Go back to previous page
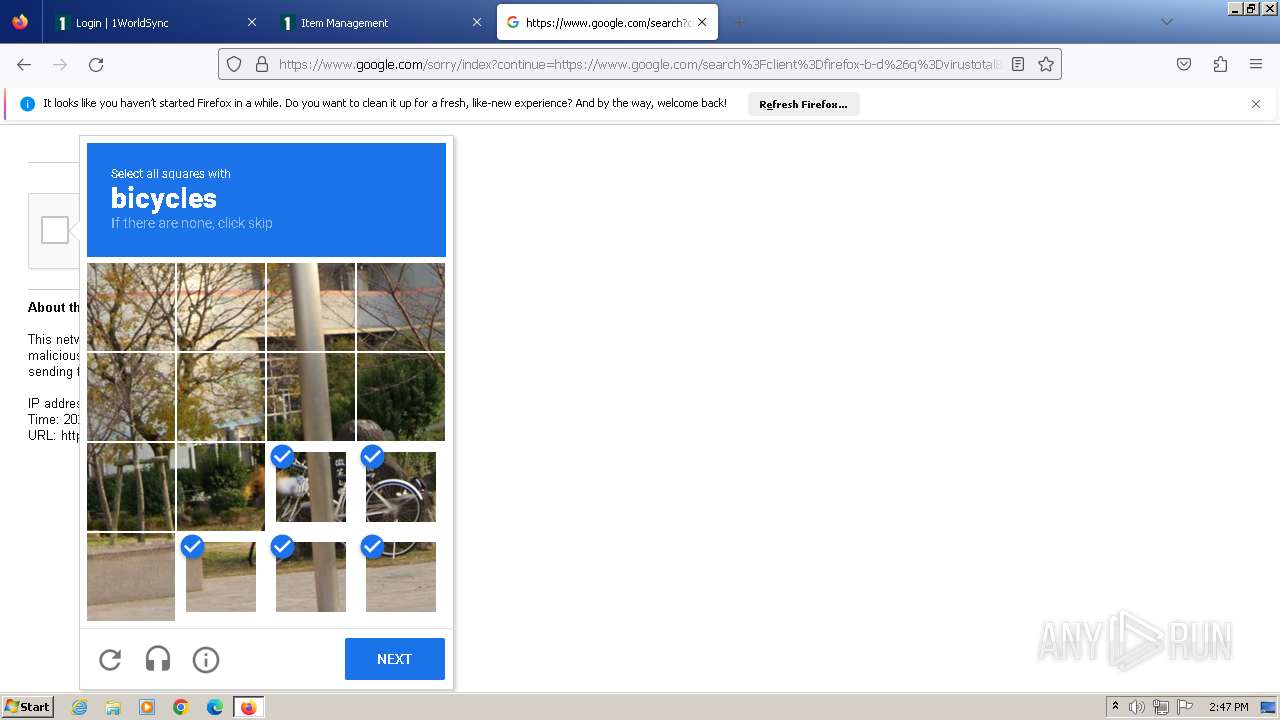This screenshot has height=720, width=1280. (24, 64)
